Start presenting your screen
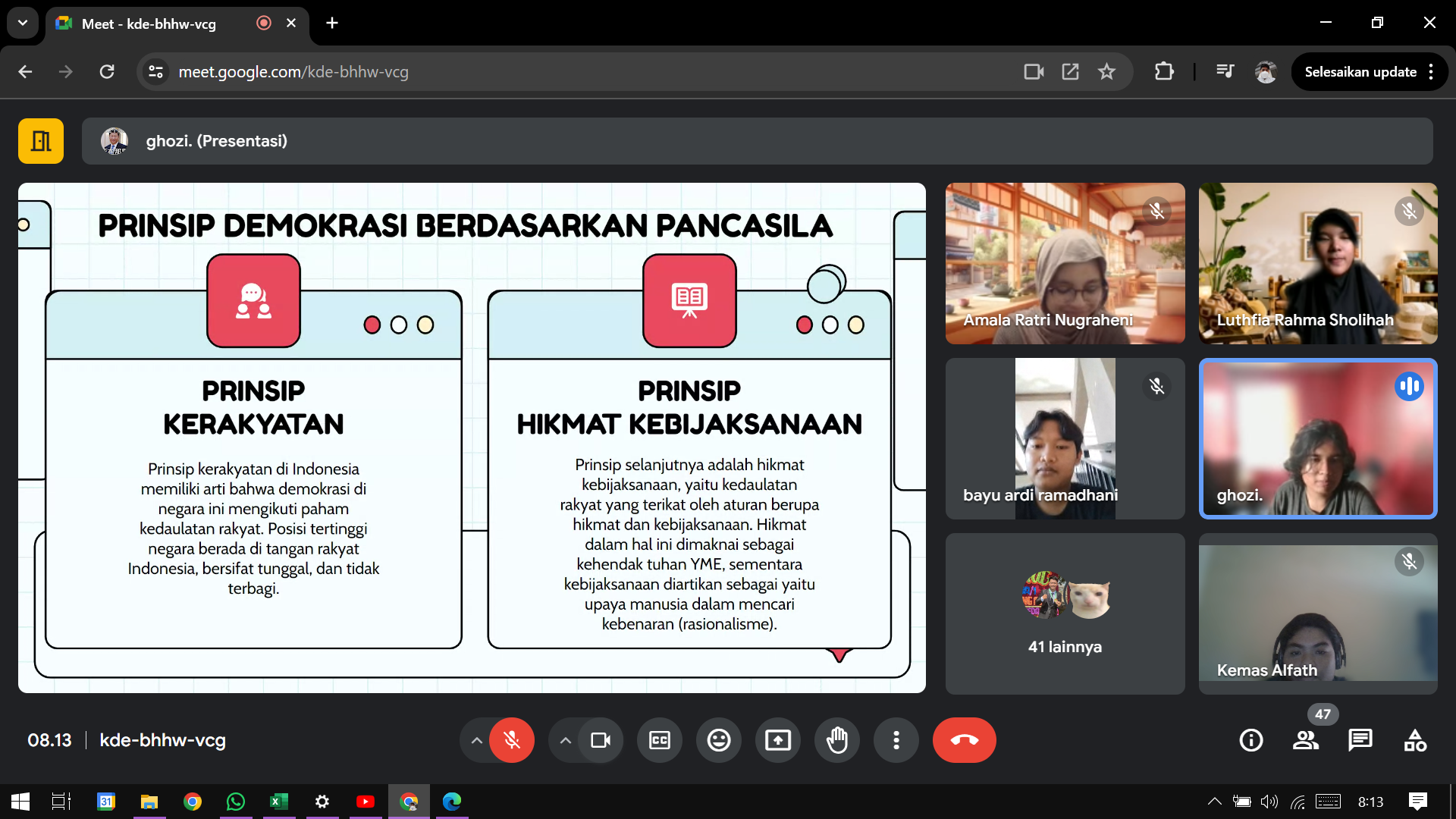The image size is (1456, 819). coord(777,740)
